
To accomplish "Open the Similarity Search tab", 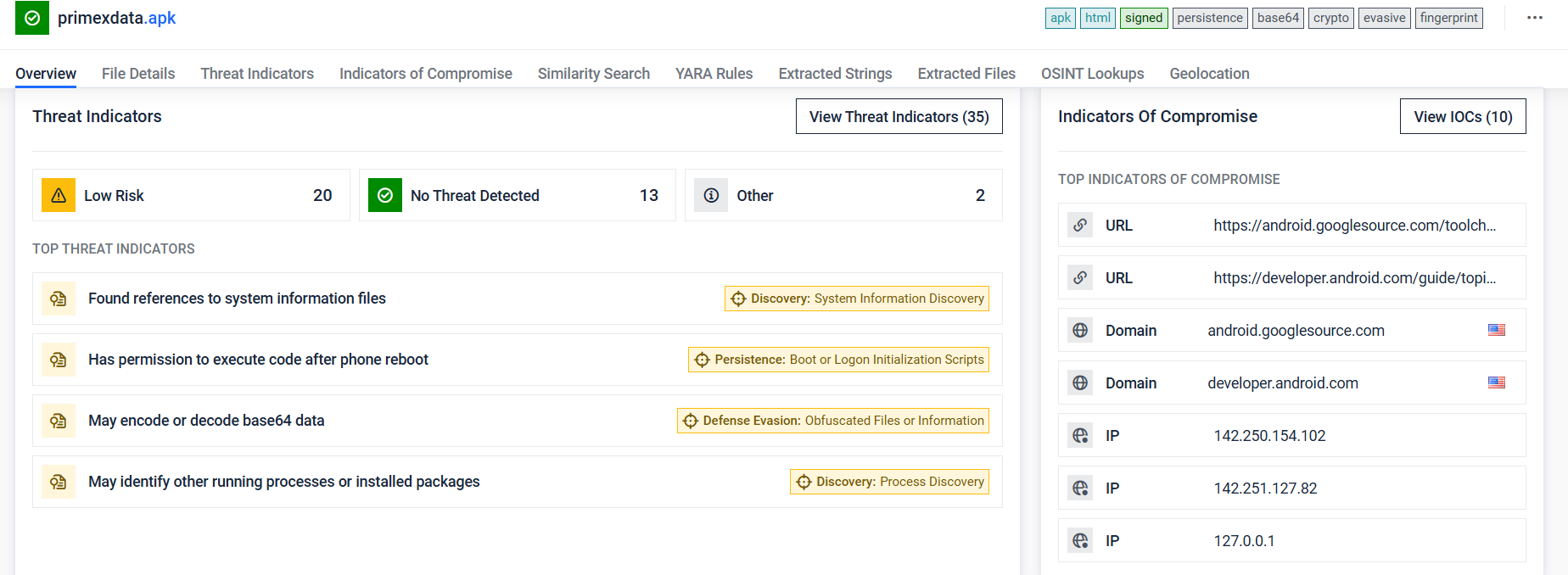I will click(x=594, y=74).
